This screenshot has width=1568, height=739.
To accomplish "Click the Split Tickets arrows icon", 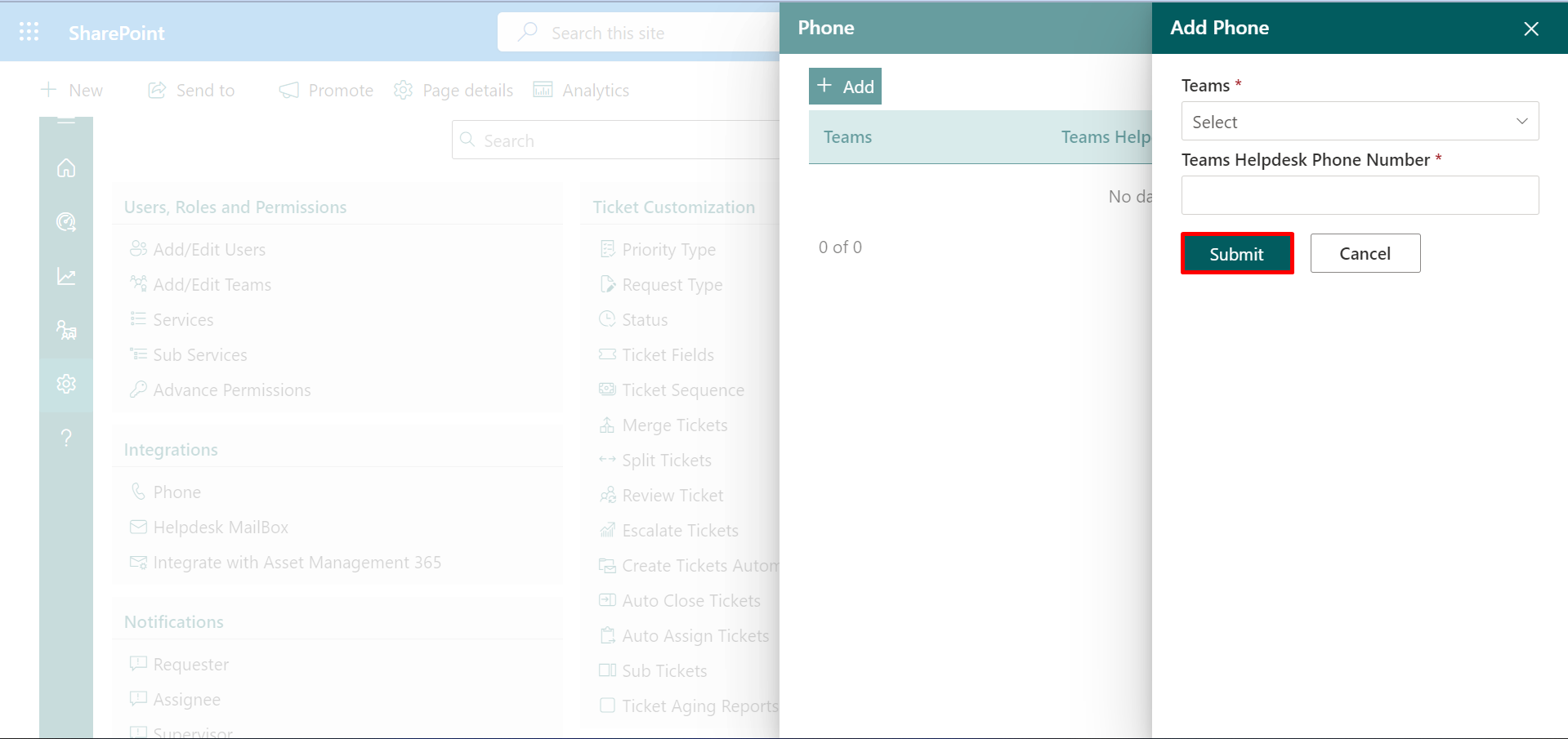I will [607, 459].
